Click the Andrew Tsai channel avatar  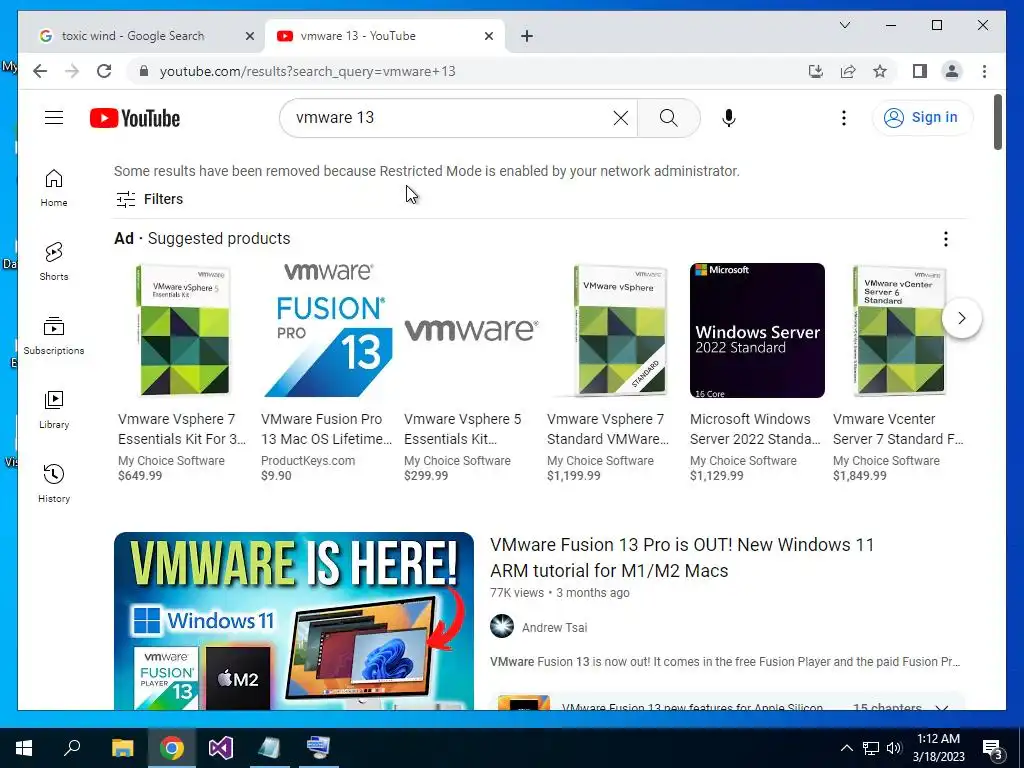[502, 626]
